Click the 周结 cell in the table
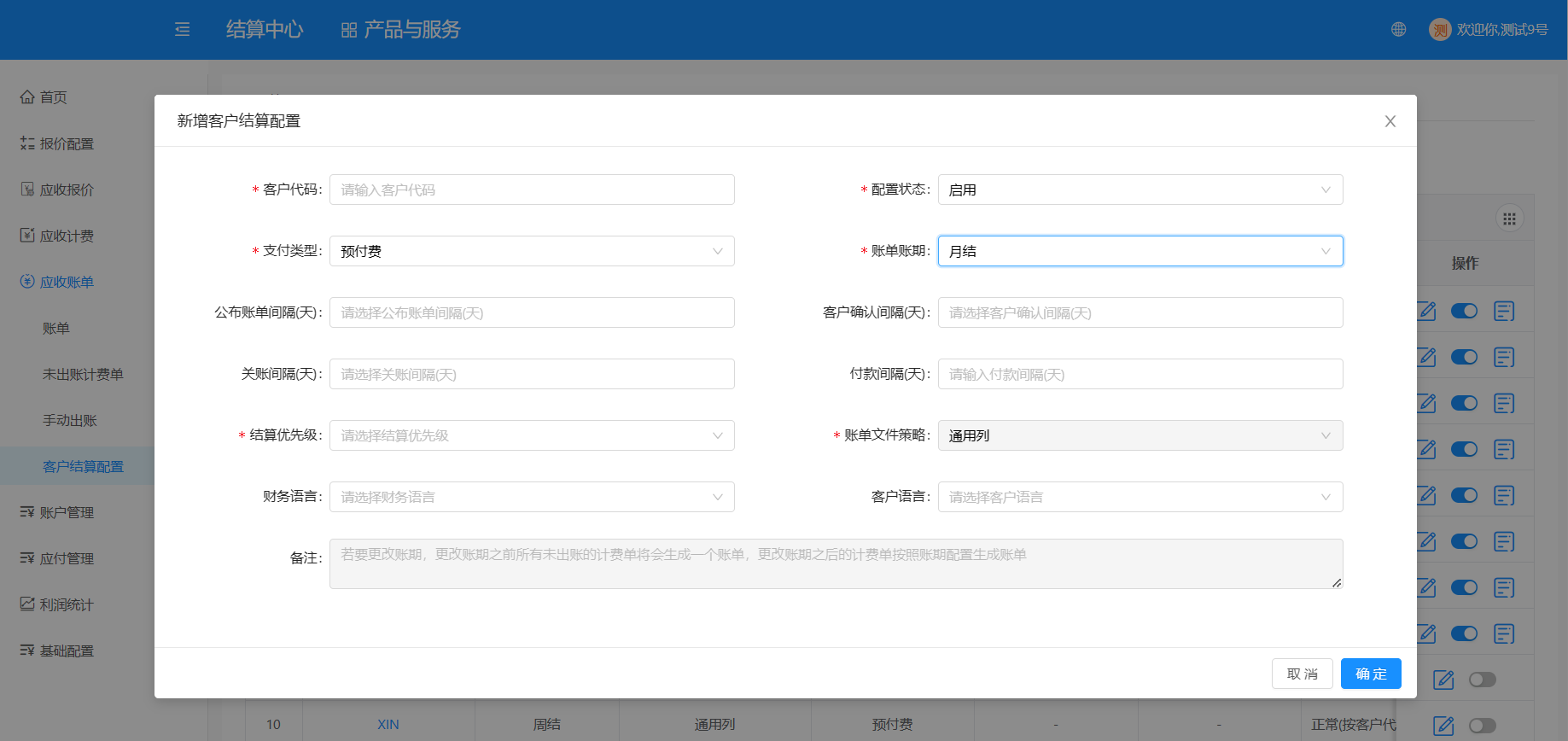The width and height of the screenshot is (1568, 741). point(547,725)
